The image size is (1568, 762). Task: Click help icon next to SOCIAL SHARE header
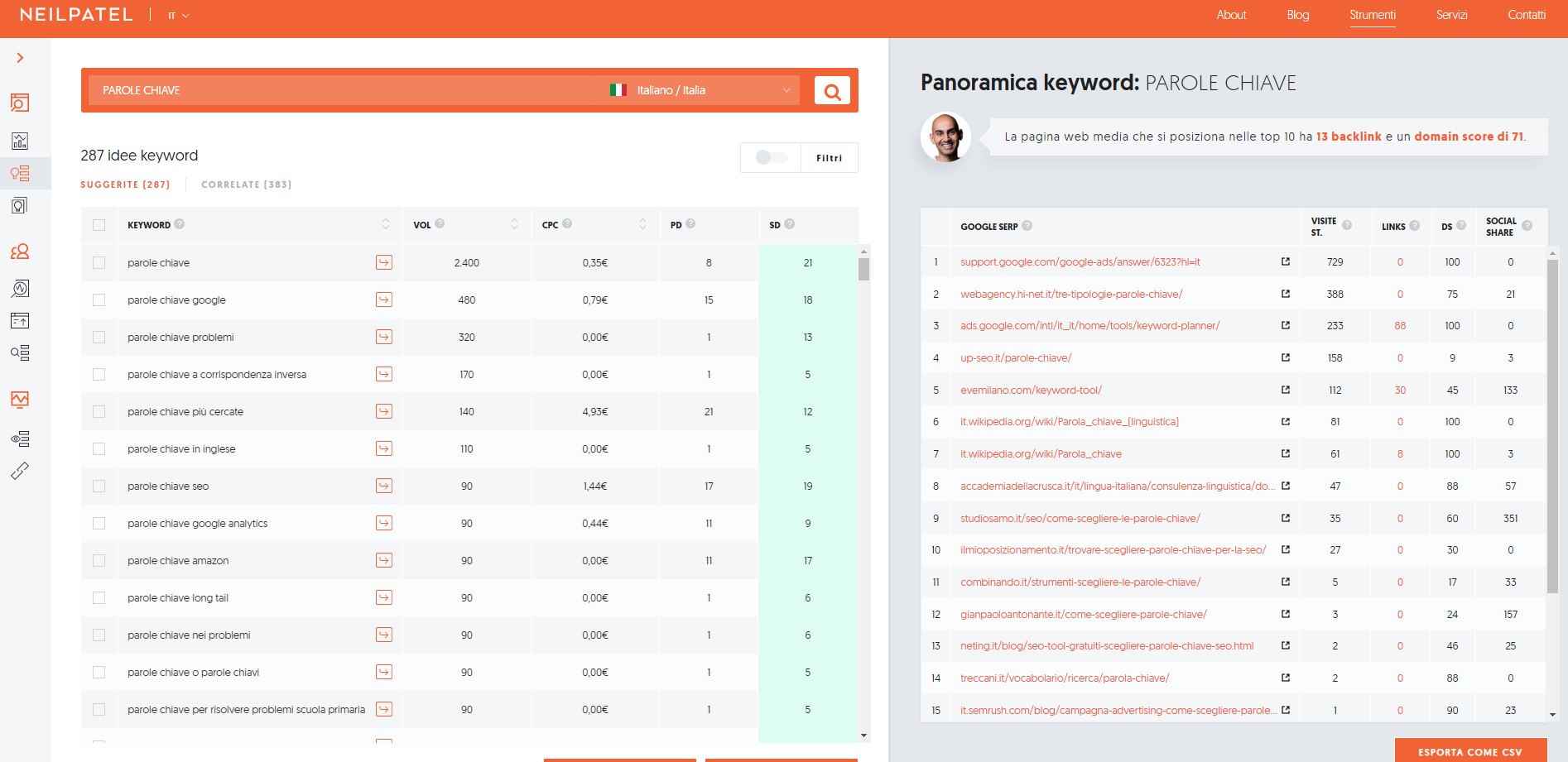(x=1527, y=226)
